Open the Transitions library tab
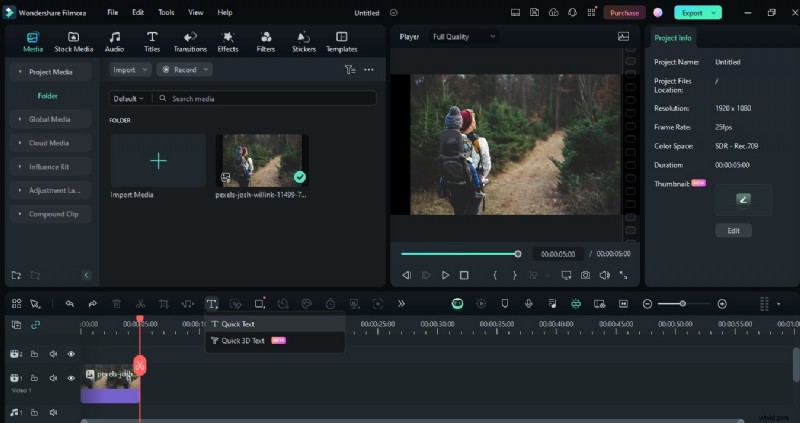This screenshot has height=423, width=800. pyautogui.click(x=189, y=41)
